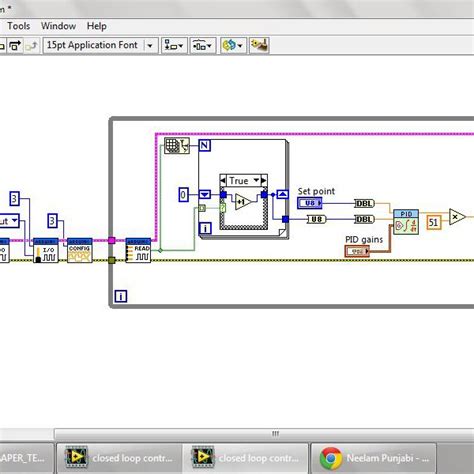Open the Window menu

point(58,26)
